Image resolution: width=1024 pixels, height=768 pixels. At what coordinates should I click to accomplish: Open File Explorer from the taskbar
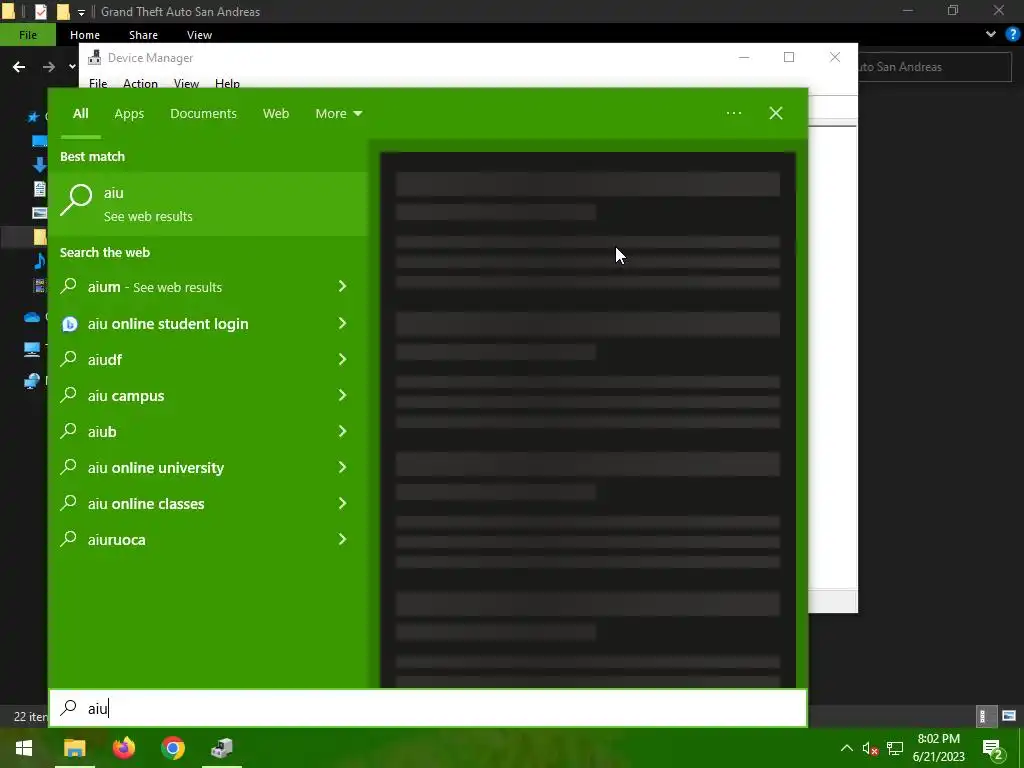[x=74, y=748]
